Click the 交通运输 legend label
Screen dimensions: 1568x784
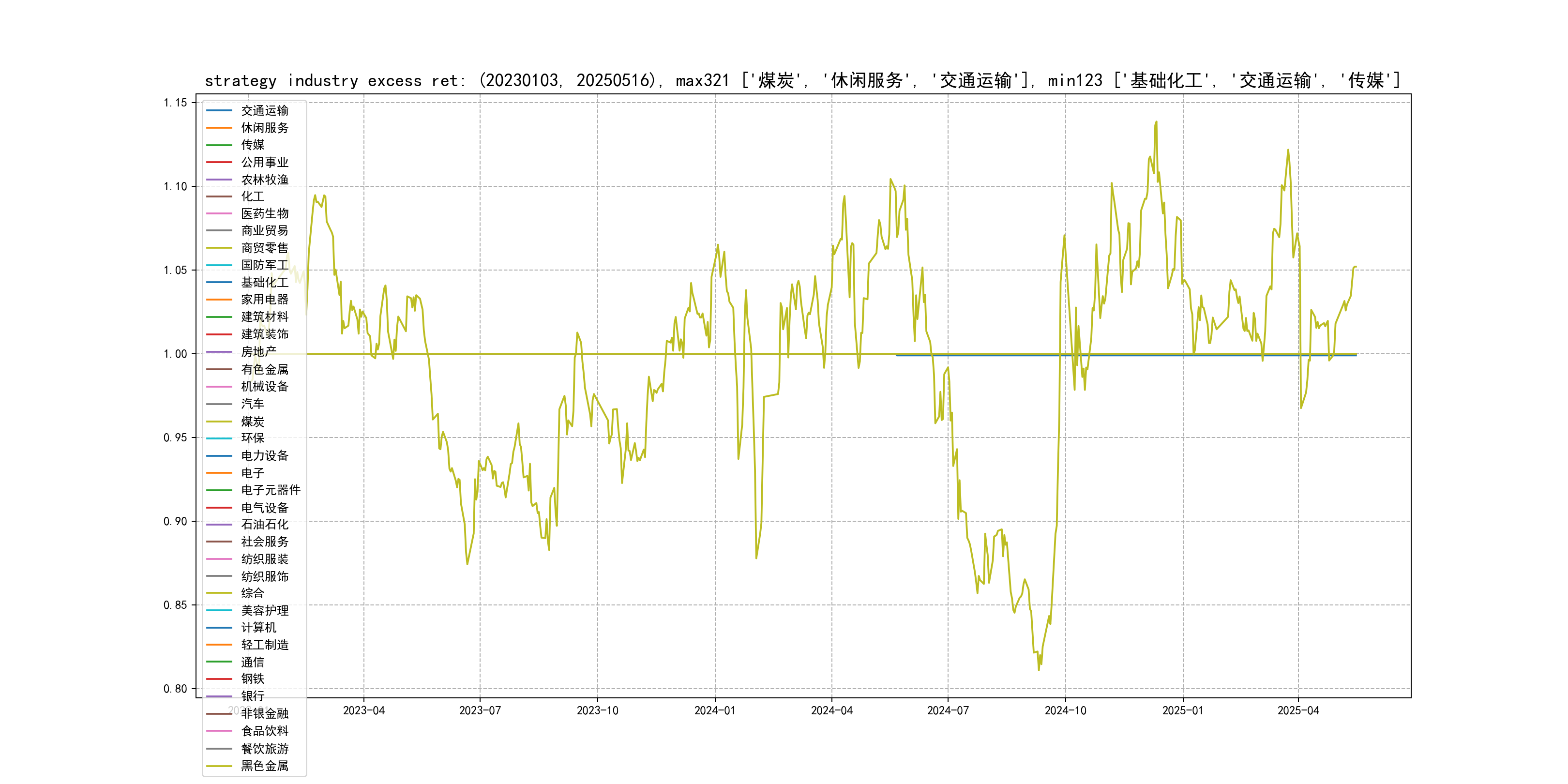coord(265,111)
